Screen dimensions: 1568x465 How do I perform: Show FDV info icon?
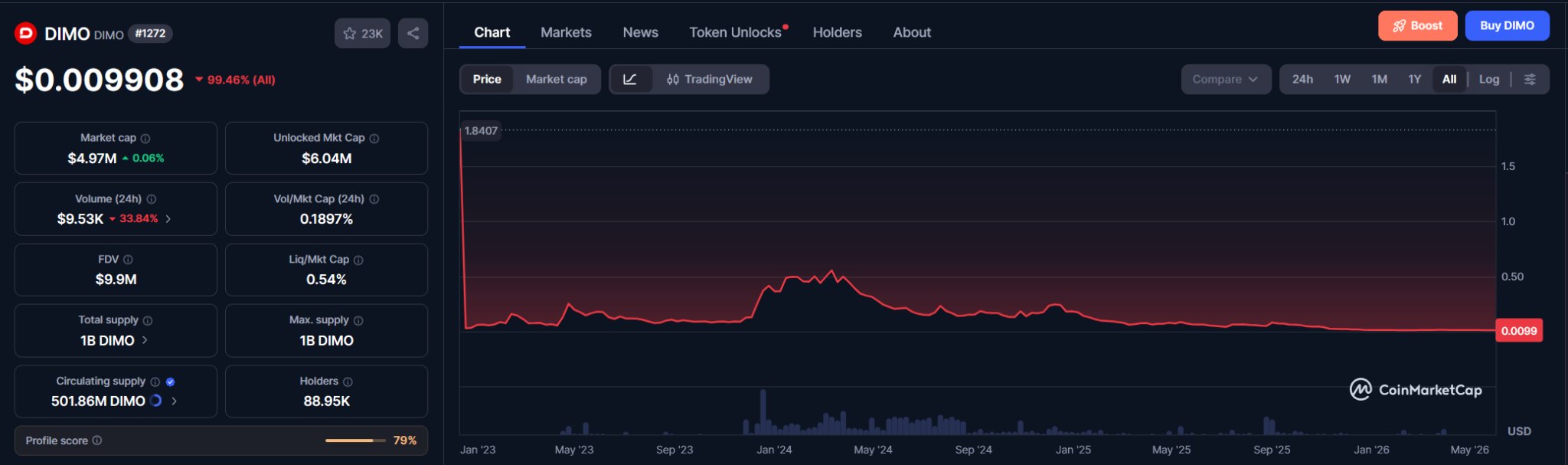tap(128, 260)
